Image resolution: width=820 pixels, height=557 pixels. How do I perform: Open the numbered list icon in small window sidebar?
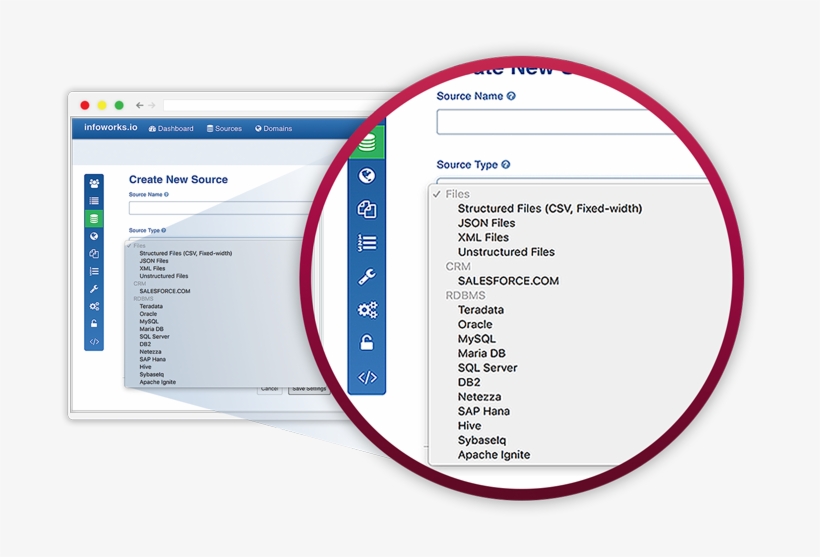click(x=94, y=271)
